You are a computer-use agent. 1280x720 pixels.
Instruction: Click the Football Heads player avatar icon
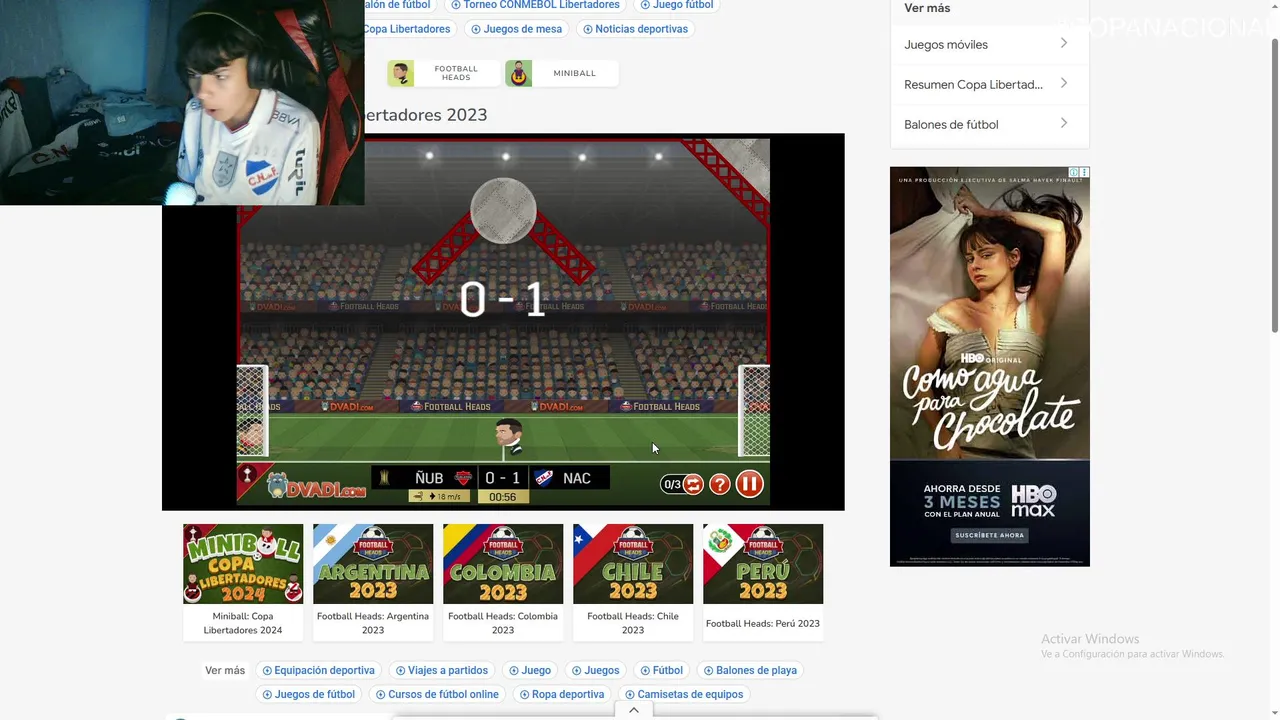pyautogui.click(x=401, y=73)
